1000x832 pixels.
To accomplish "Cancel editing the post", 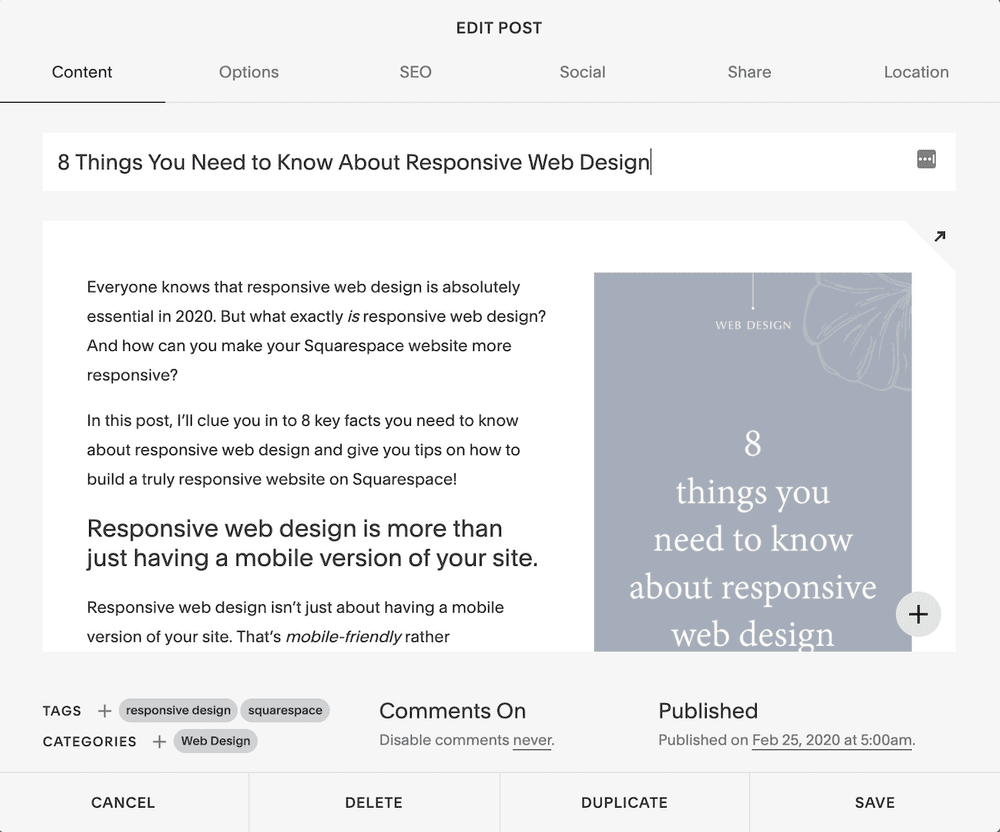I will (123, 802).
